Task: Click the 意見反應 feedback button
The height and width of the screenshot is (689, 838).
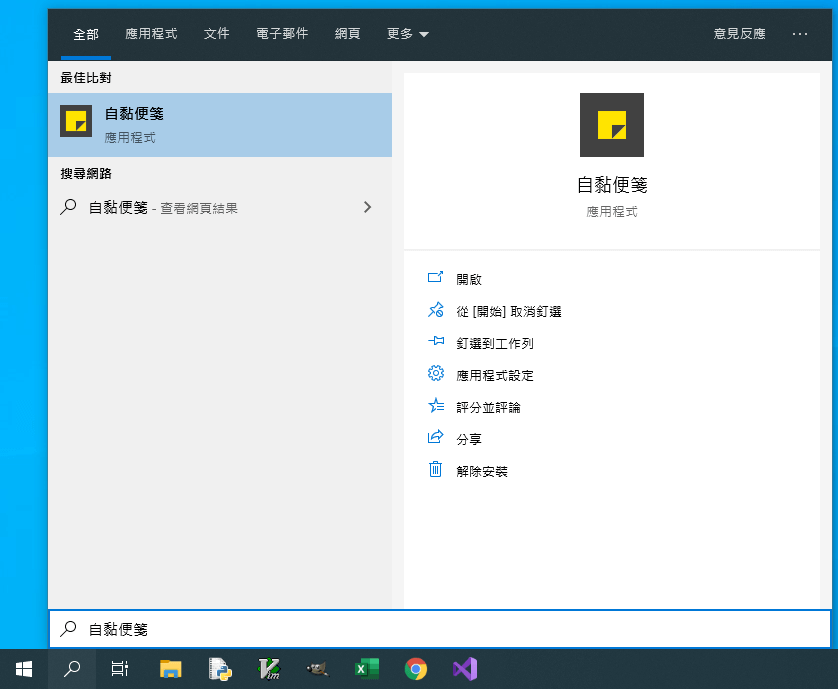Action: 739,34
